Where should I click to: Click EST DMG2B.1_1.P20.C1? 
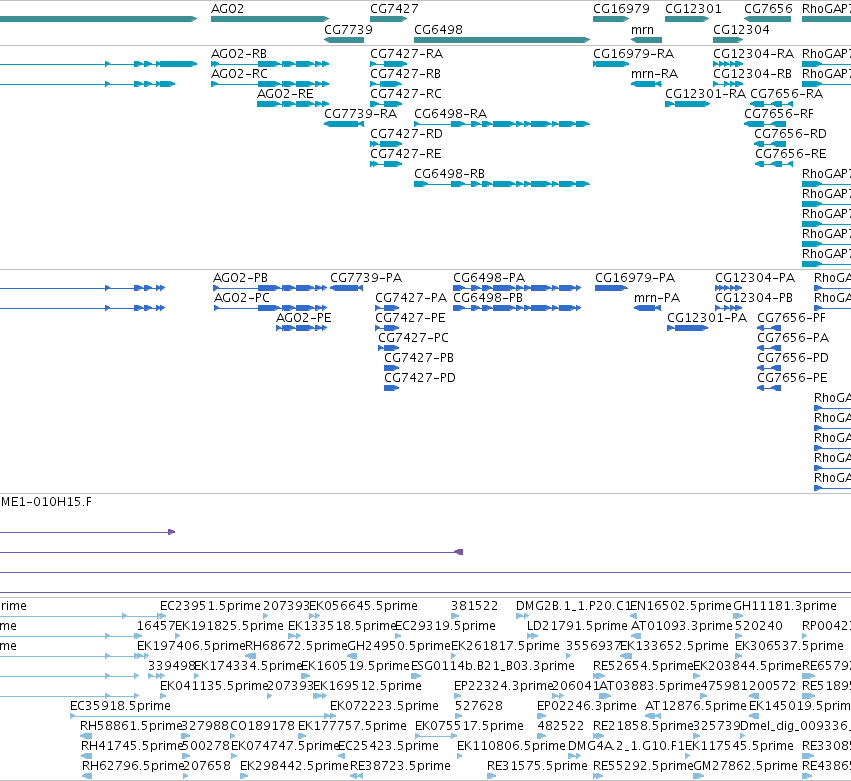click(x=573, y=606)
